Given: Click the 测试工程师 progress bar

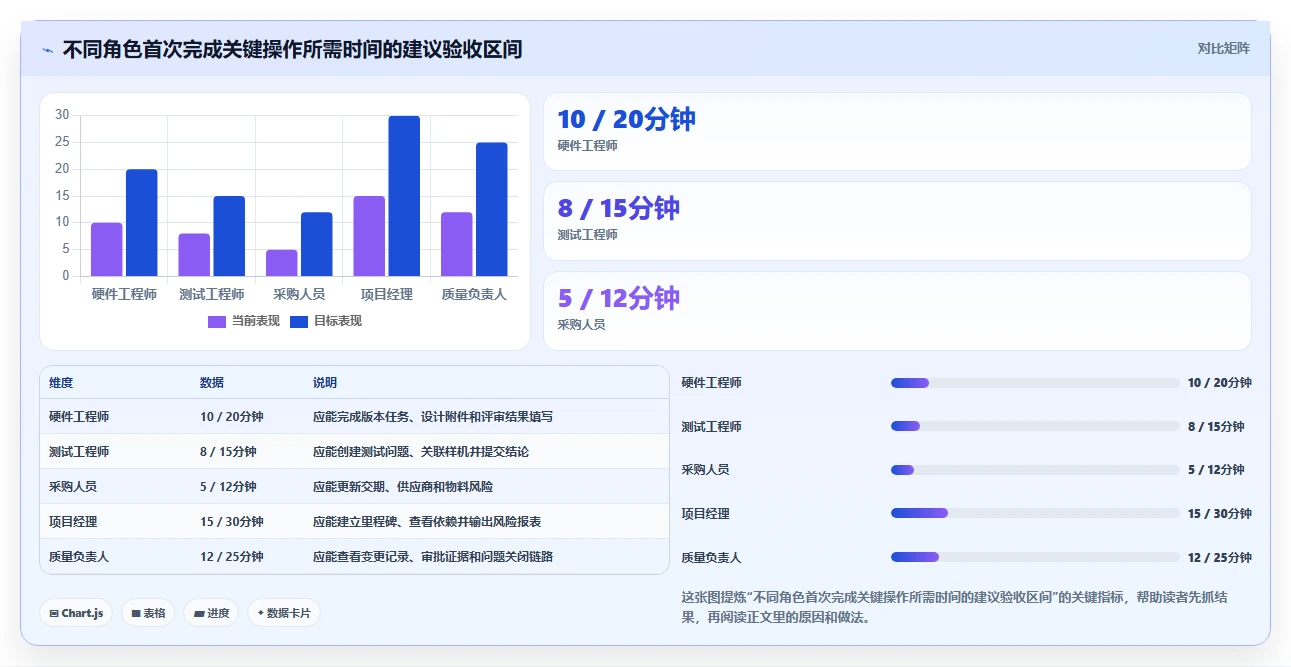Looking at the screenshot, I should point(1035,426).
